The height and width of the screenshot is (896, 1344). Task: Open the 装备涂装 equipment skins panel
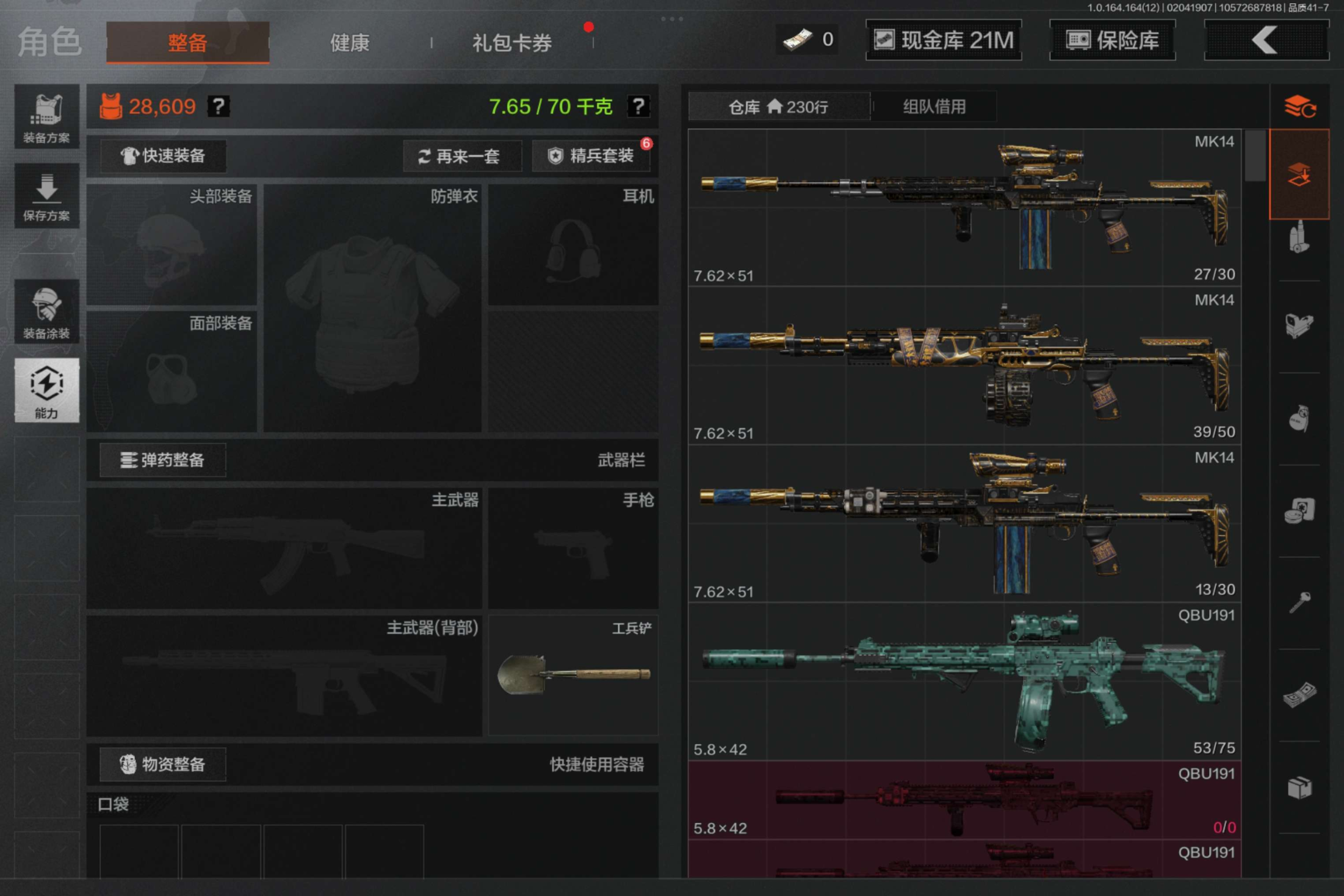[x=46, y=312]
